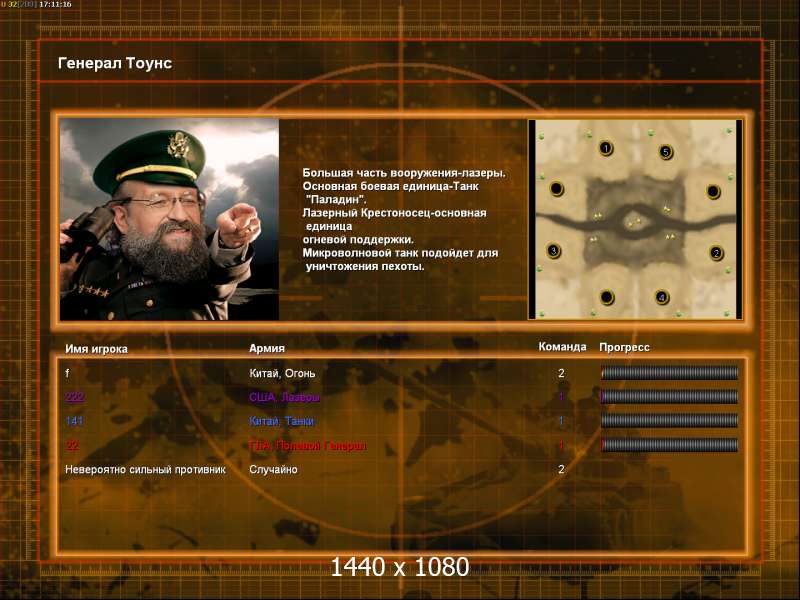Click the line 'Микроволновой танк подойдет для'
The image size is (800, 600).
[x=401, y=253]
